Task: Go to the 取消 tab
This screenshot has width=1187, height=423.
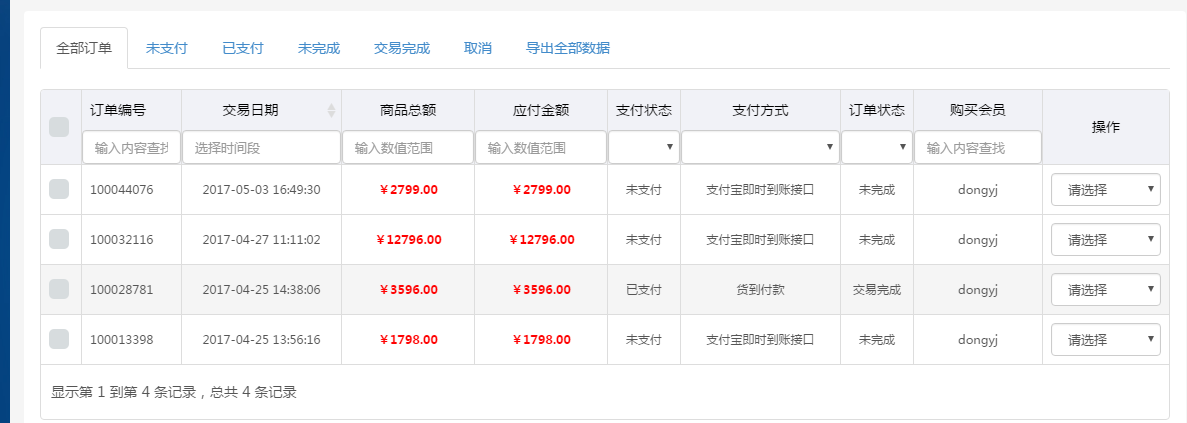Action: coord(478,48)
